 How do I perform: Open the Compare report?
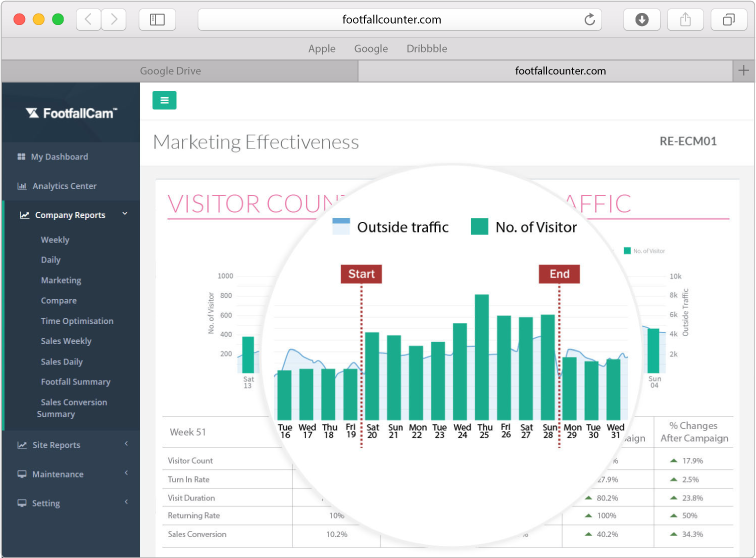click(58, 300)
